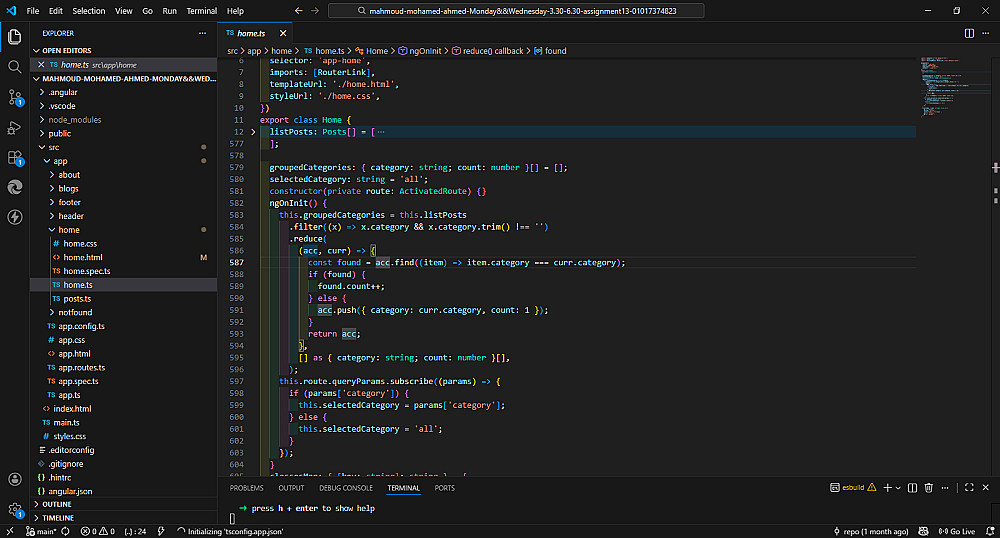Switch to the PROBLEMS panel tab
The width and height of the screenshot is (1000, 538).
246,488
